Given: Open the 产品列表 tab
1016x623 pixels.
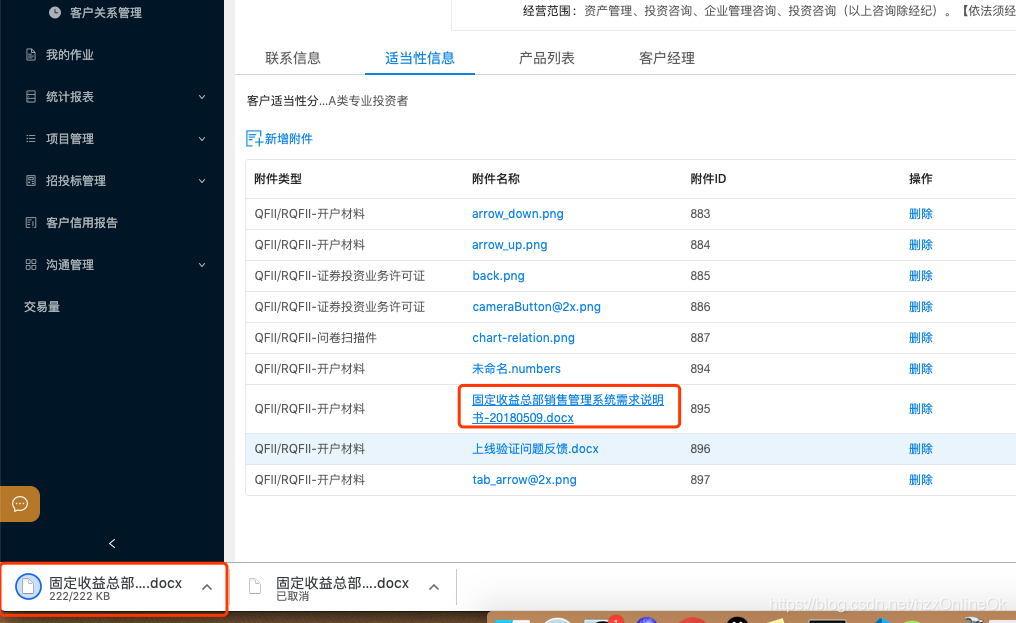Looking at the screenshot, I should (x=546, y=58).
